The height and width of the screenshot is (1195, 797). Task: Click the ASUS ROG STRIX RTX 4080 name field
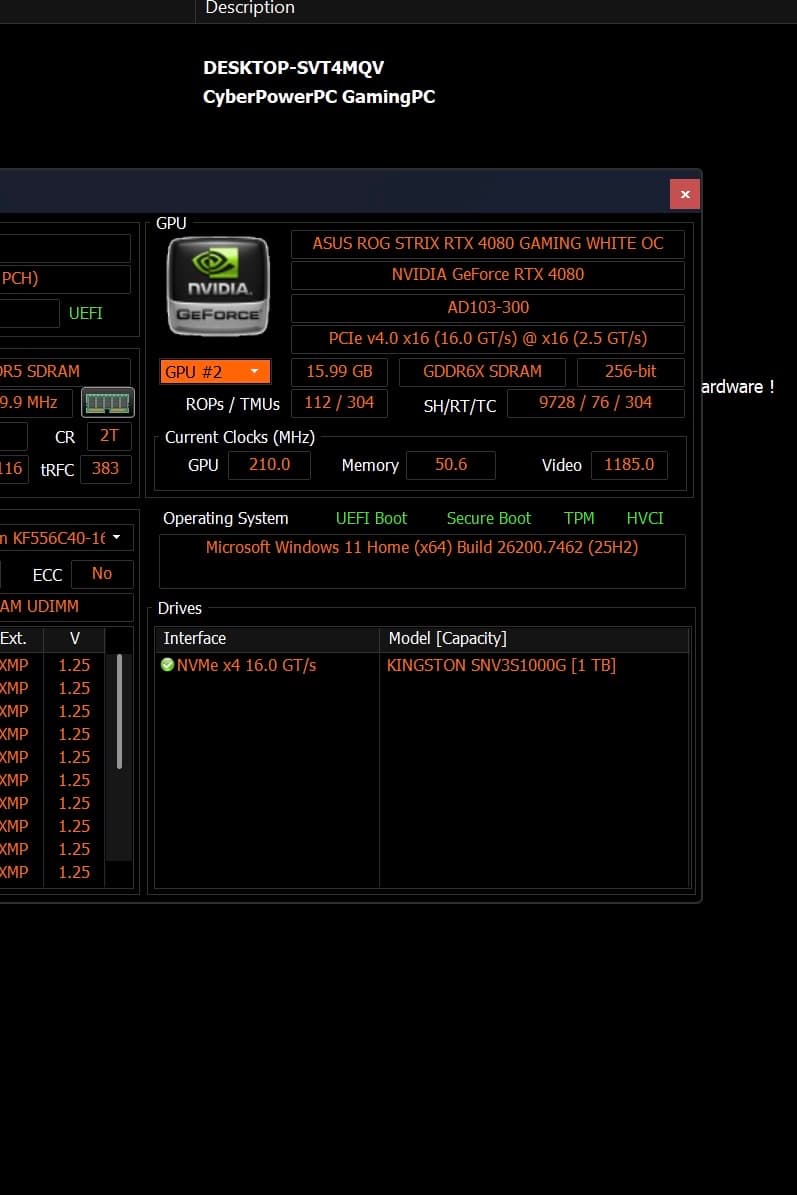(x=488, y=244)
